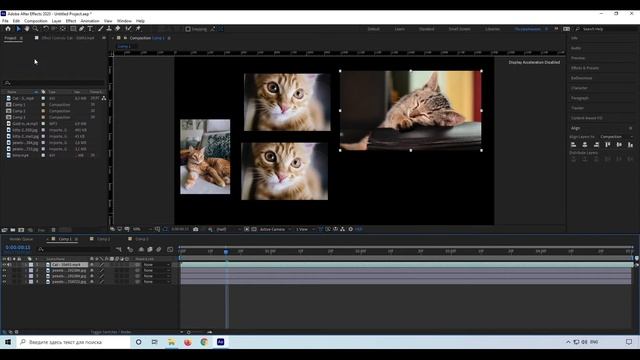
Task: Enable the Snapping checkbox
Action: click(188, 29)
